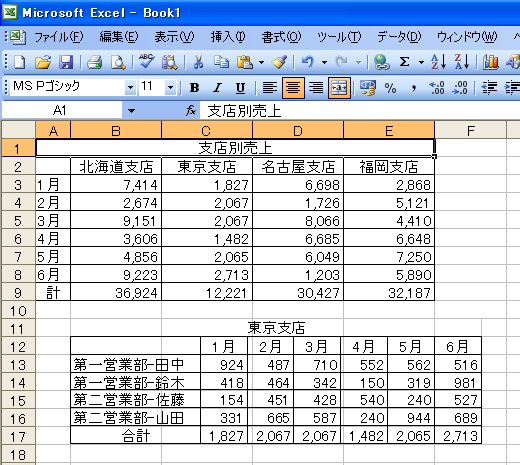Open the ファイル(F) menu

[59, 36]
